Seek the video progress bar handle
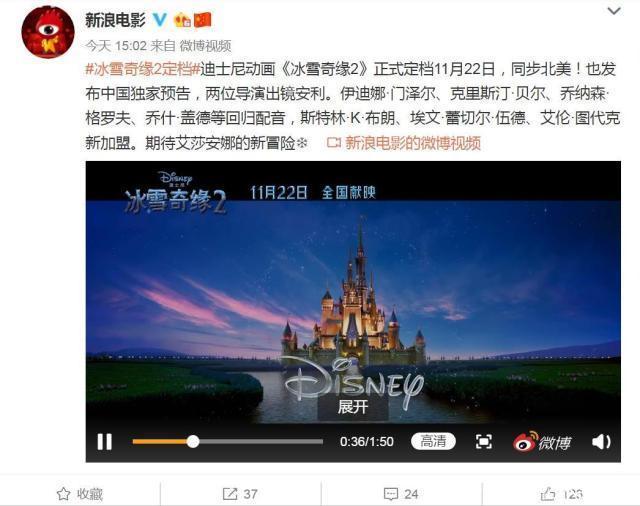Screen dimensions: 640x506 tap(193, 442)
